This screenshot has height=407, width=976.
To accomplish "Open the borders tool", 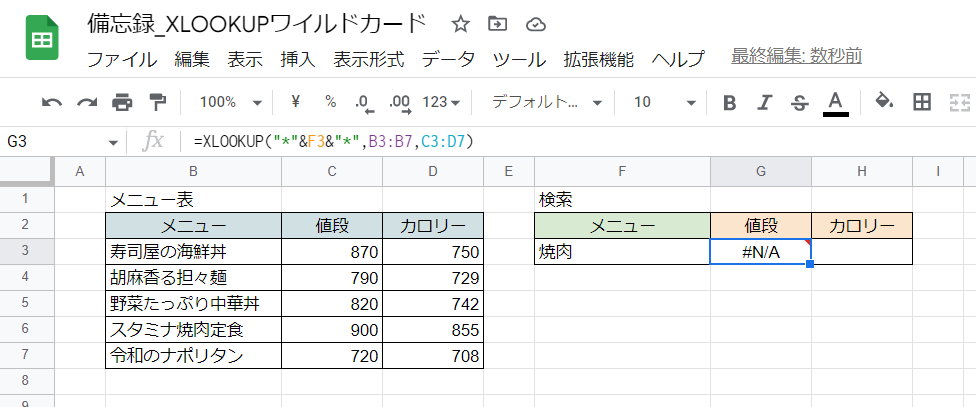I will point(922,101).
